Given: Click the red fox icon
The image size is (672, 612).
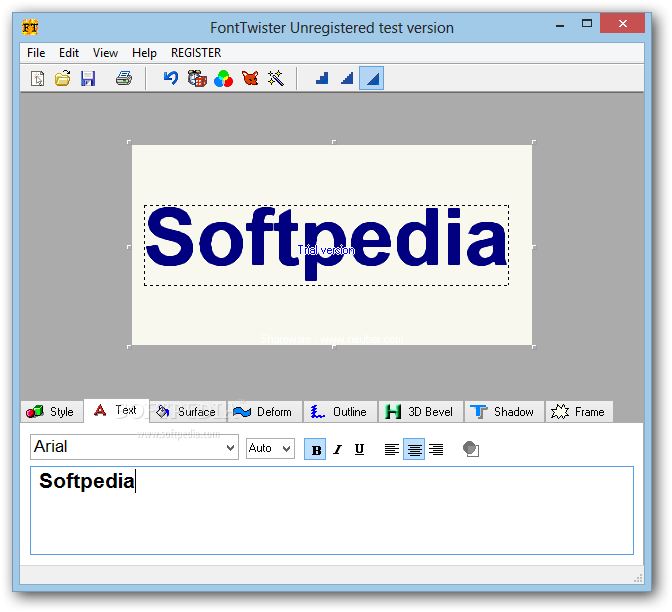Looking at the screenshot, I should (250, 78).
